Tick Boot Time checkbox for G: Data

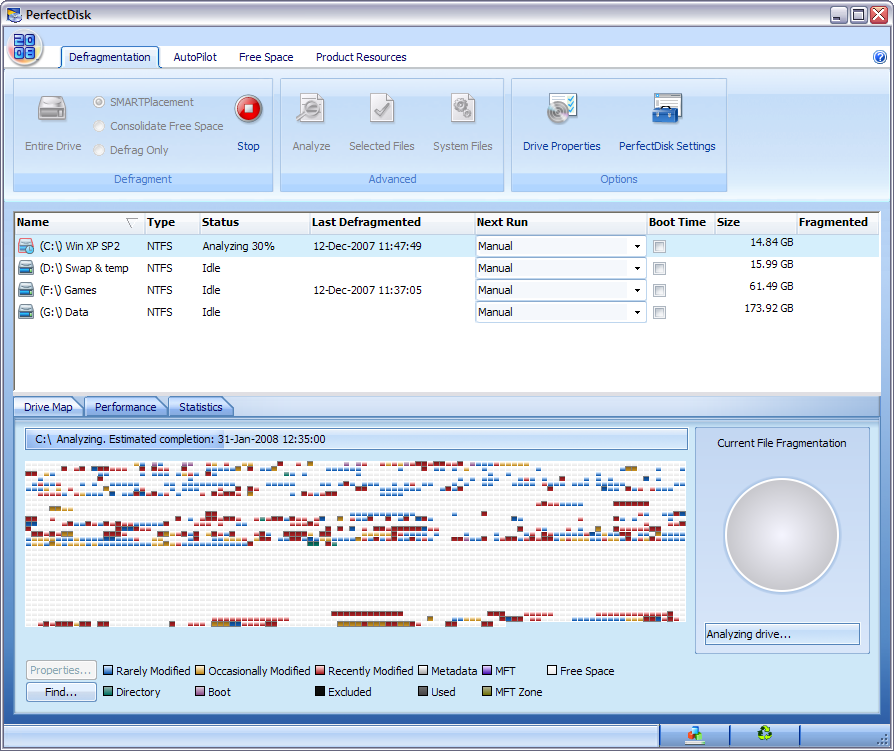(659, 312)
